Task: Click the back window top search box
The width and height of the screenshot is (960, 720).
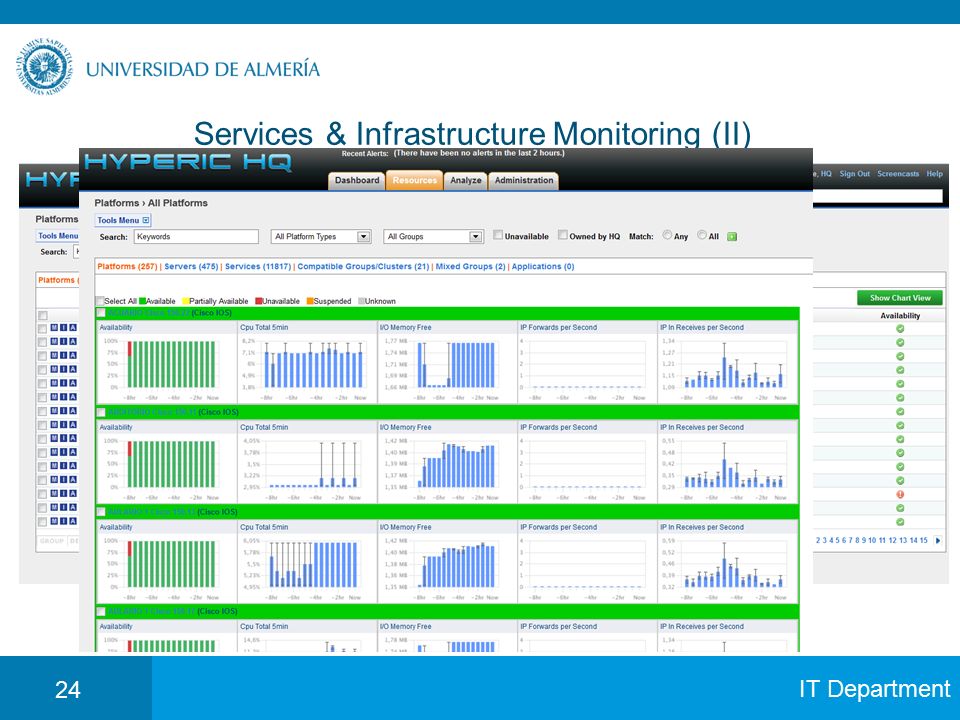Action: (x=878, y=196)
